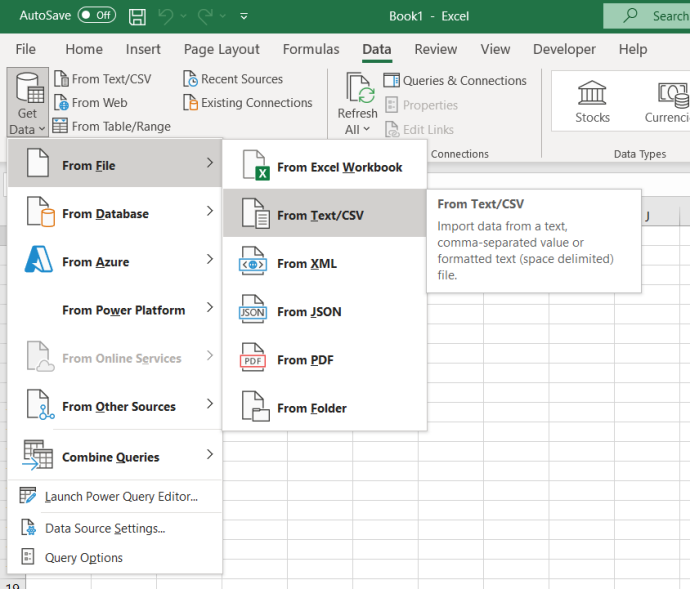Click the From Online Services cloud icon
Viewport: 690px width, 589px height.
tap(40, 357)
